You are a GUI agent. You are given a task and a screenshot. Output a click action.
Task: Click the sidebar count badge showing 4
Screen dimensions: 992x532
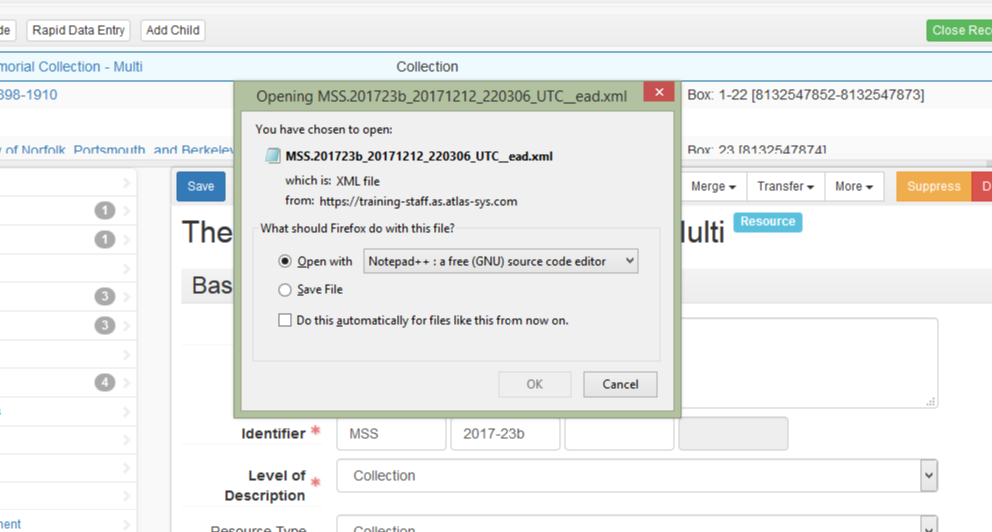tap(105, 382)
